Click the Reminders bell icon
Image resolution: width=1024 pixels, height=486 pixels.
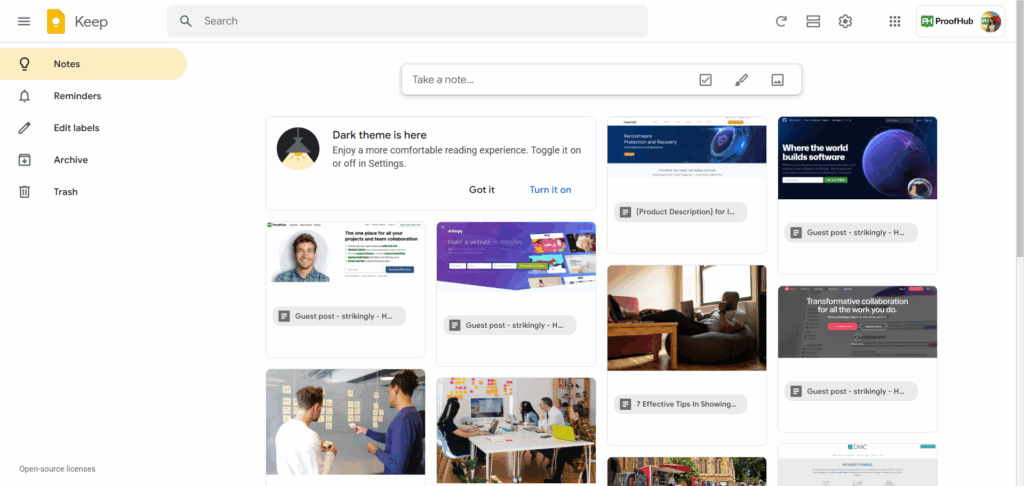point(24,96)
